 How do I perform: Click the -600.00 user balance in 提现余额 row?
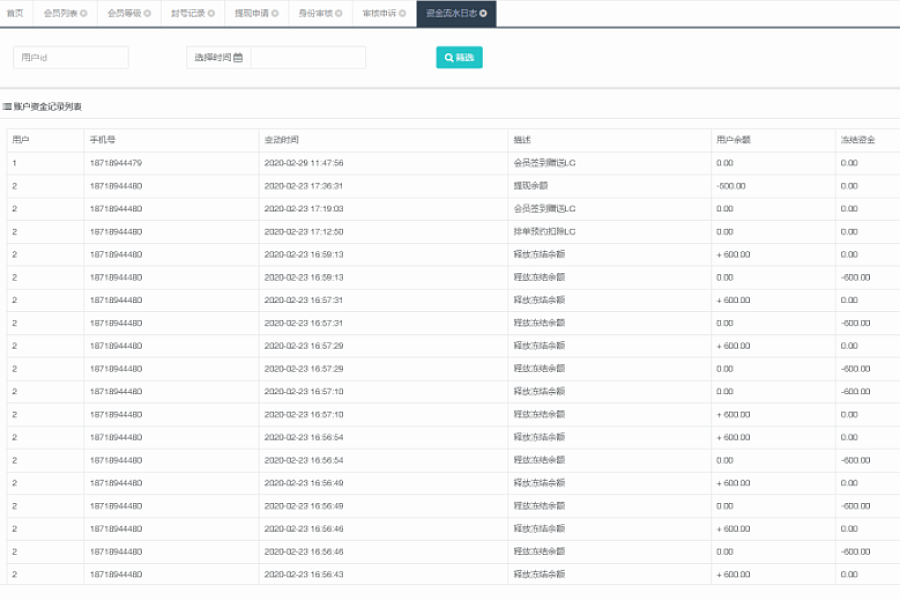tap(731, 186)
